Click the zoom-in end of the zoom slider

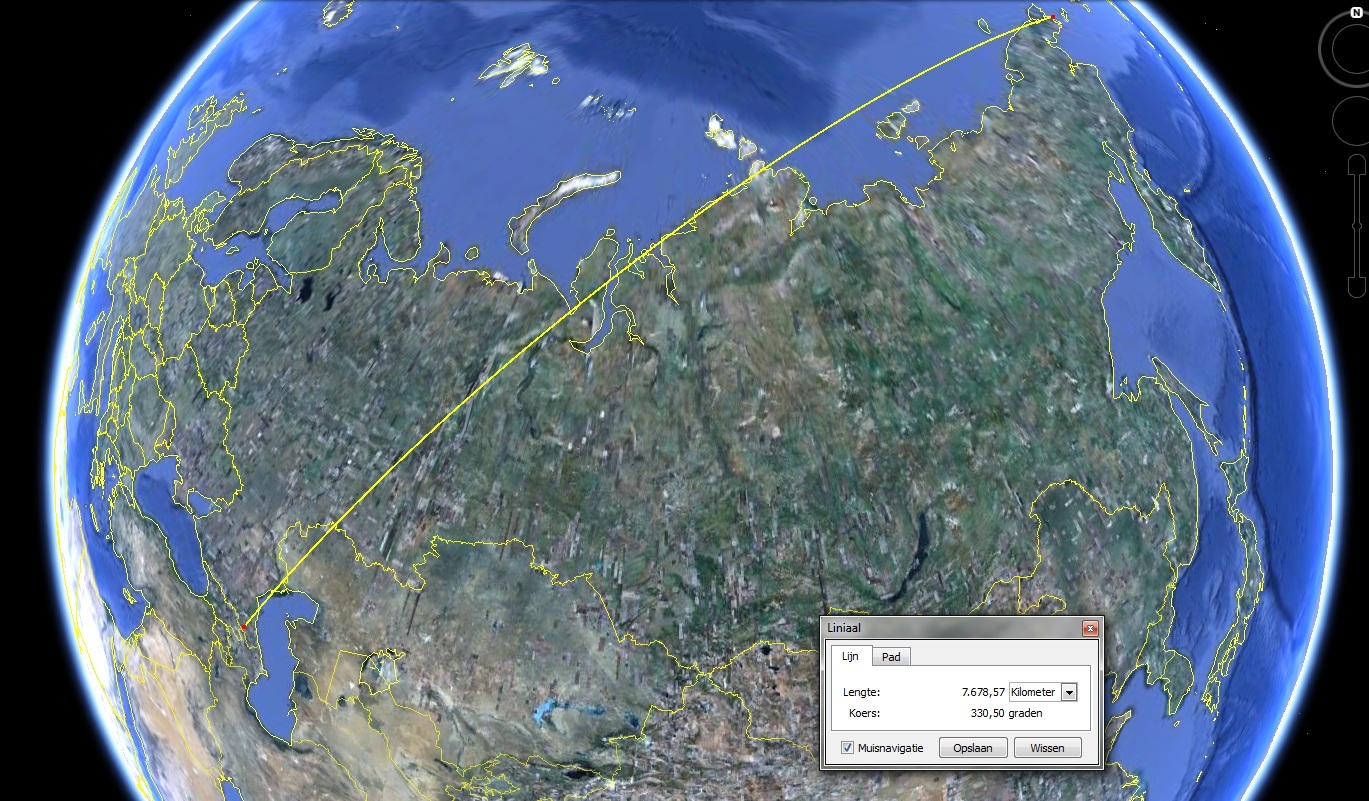point(1356,162)
